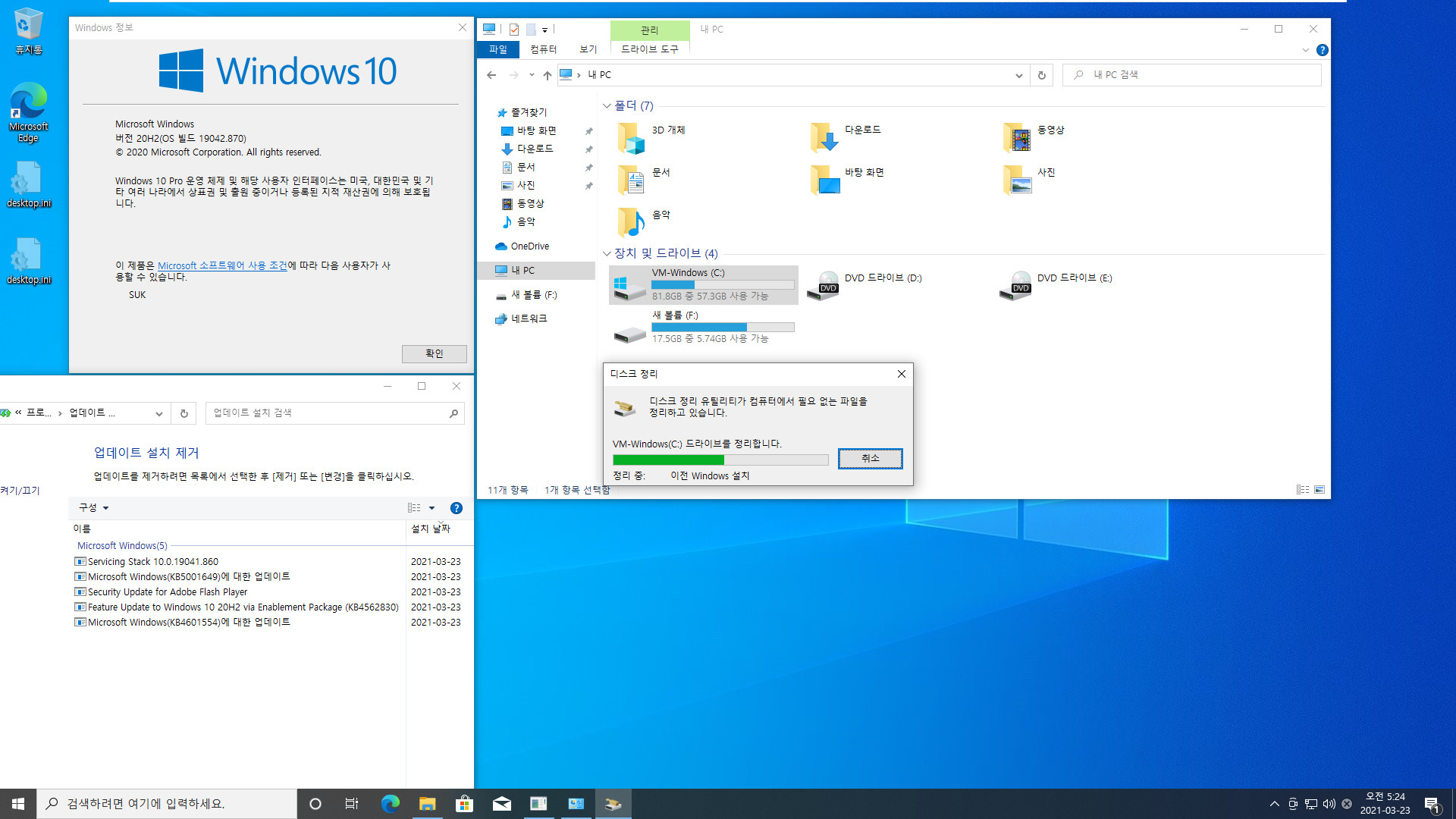Open Microsoft Edge desktop shortcut
This screenshot has height=819, width=1456.
(x=28, y=112)
